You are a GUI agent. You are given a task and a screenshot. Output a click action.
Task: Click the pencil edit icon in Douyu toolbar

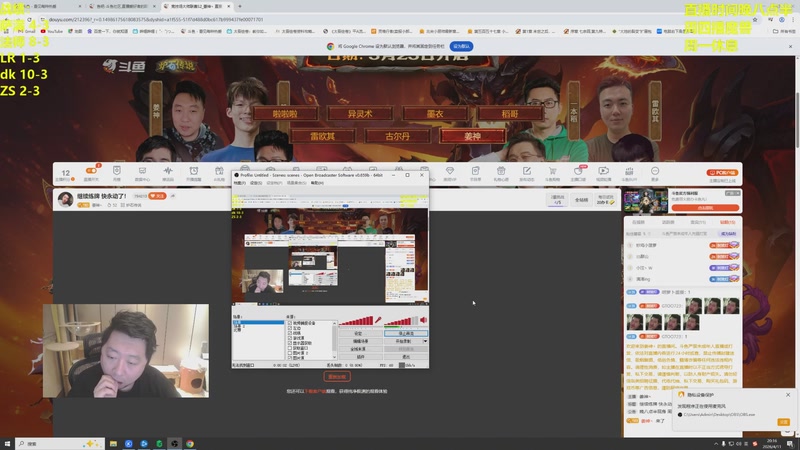pos(527,171)
